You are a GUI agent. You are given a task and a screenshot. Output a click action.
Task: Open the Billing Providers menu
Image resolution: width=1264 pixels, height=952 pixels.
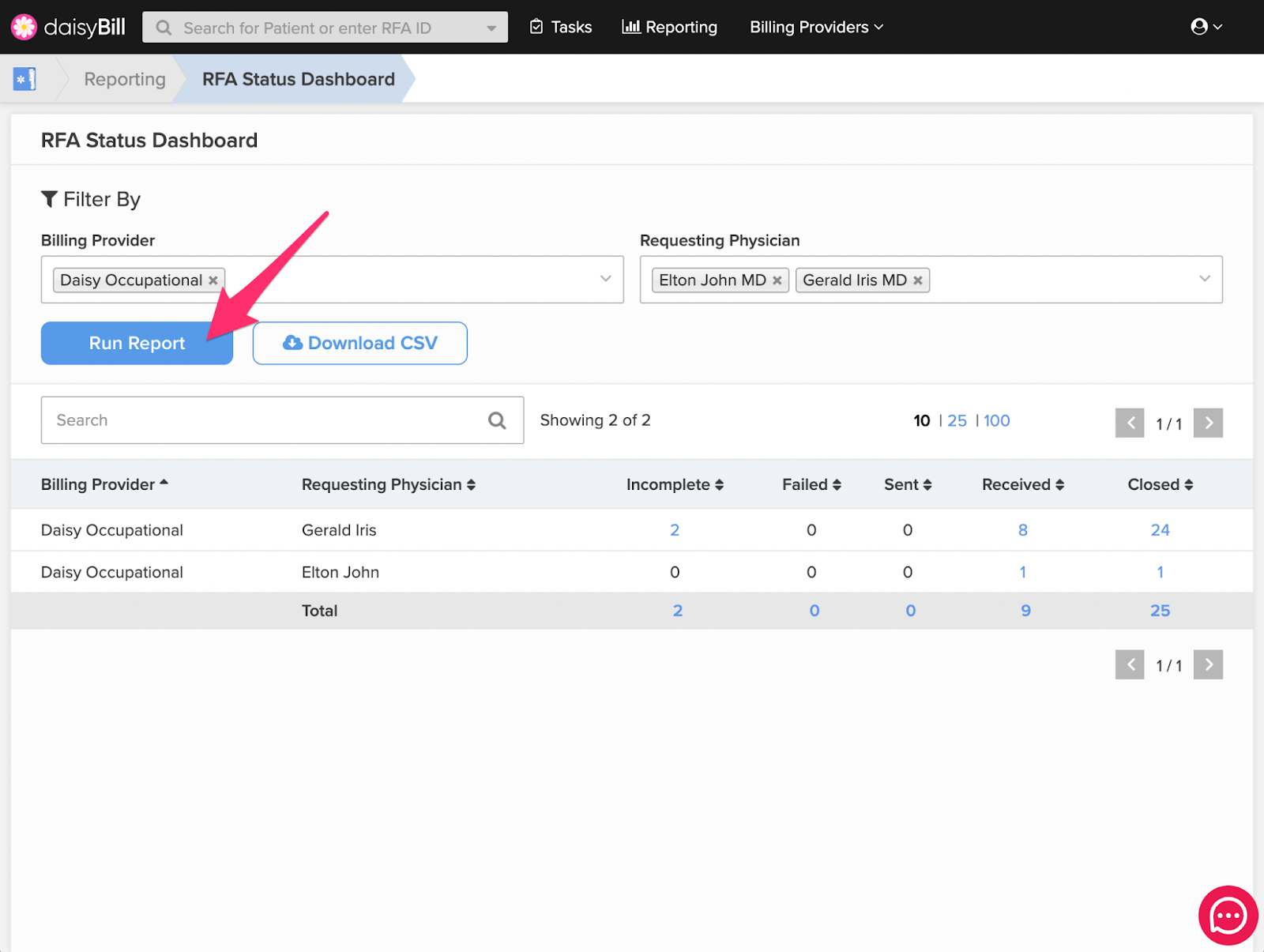point(816,27)
